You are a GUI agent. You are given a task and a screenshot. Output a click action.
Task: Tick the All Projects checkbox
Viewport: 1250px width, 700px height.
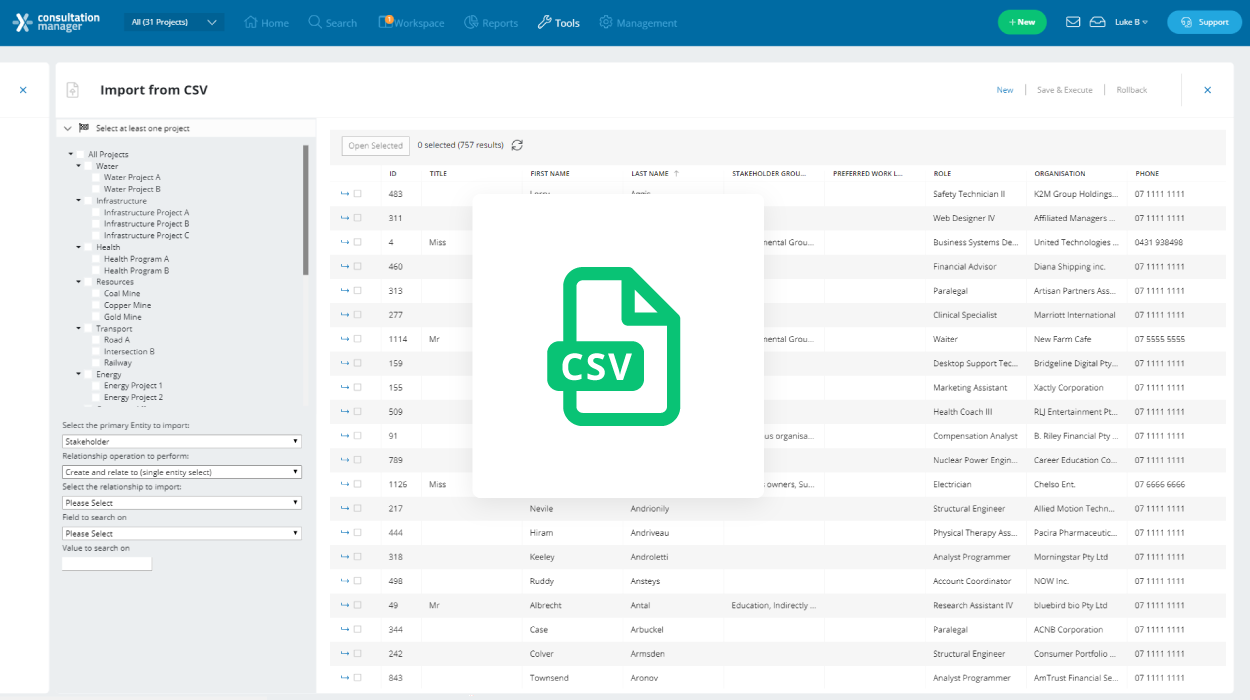(x=81, y=154)
